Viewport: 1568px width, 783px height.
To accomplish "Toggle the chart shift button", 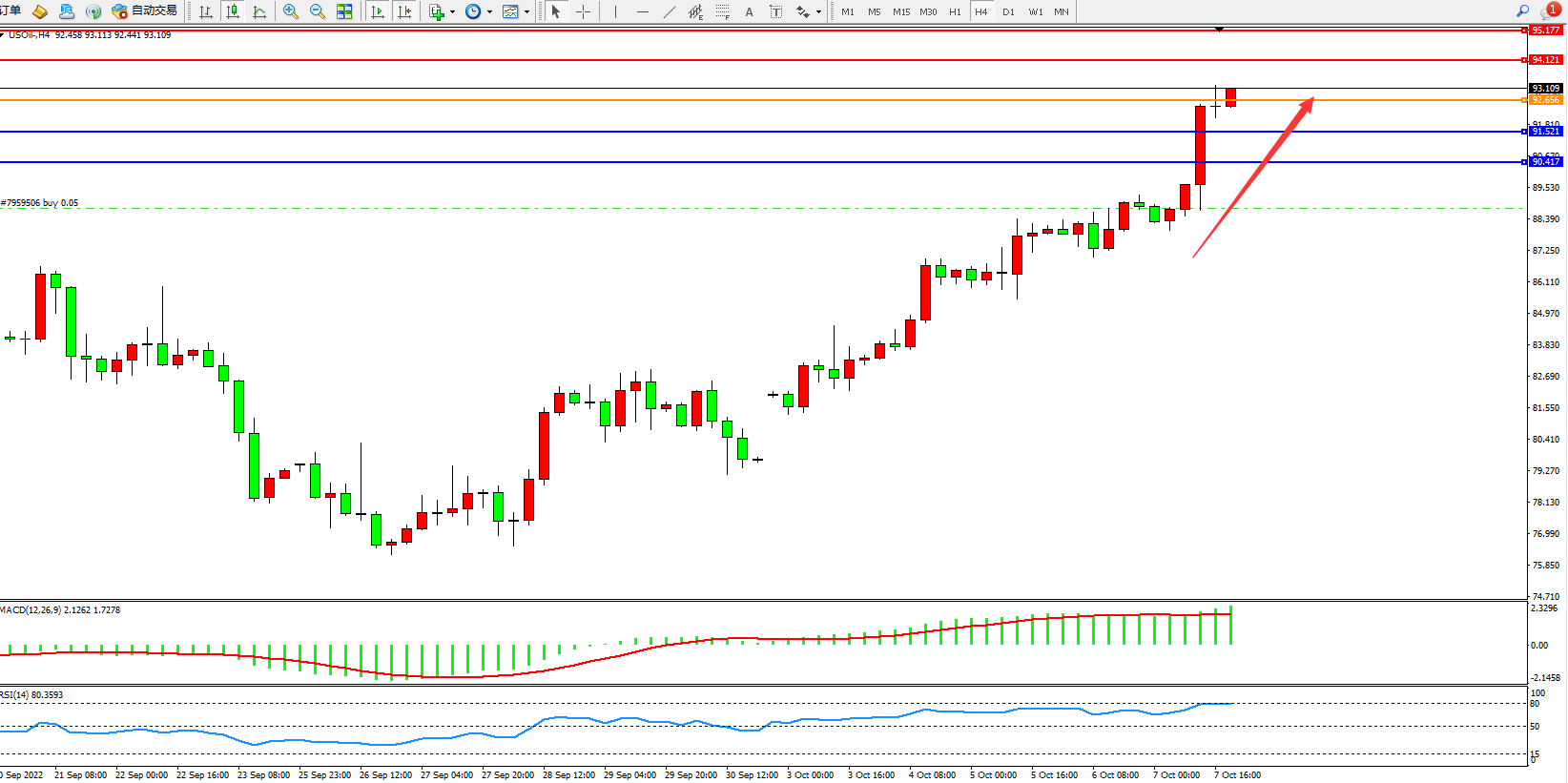I will pyautogui.click(x=404, y=11).
